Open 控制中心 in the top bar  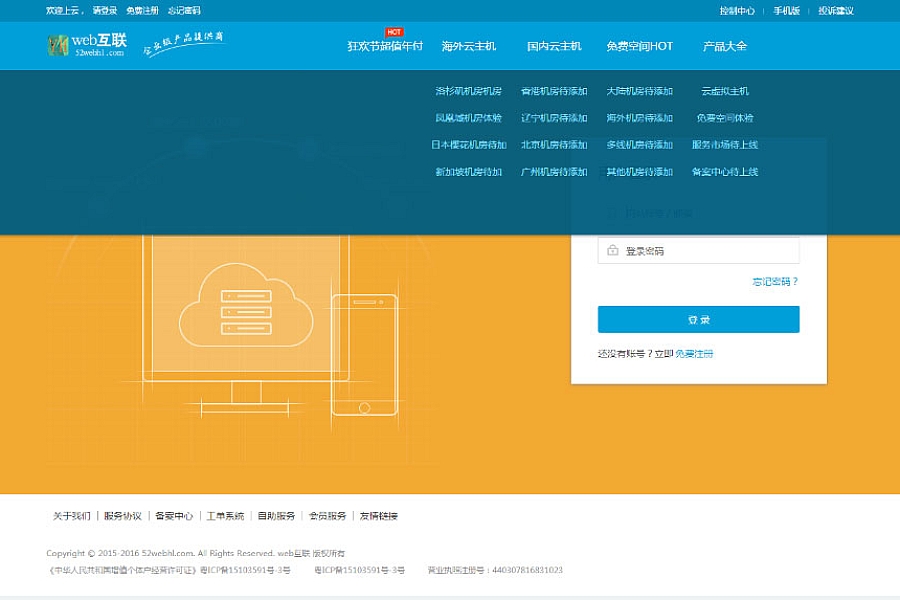[x=737, y=11]
